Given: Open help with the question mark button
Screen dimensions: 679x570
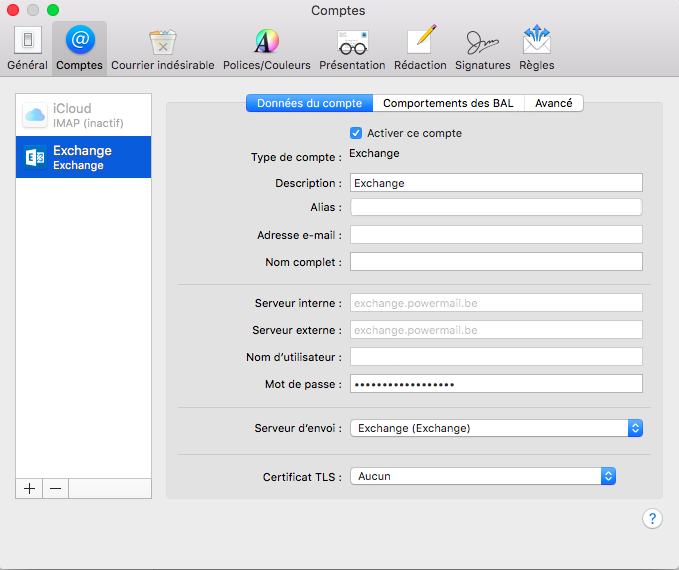Looking at the screenshot, I should point(651,518).
